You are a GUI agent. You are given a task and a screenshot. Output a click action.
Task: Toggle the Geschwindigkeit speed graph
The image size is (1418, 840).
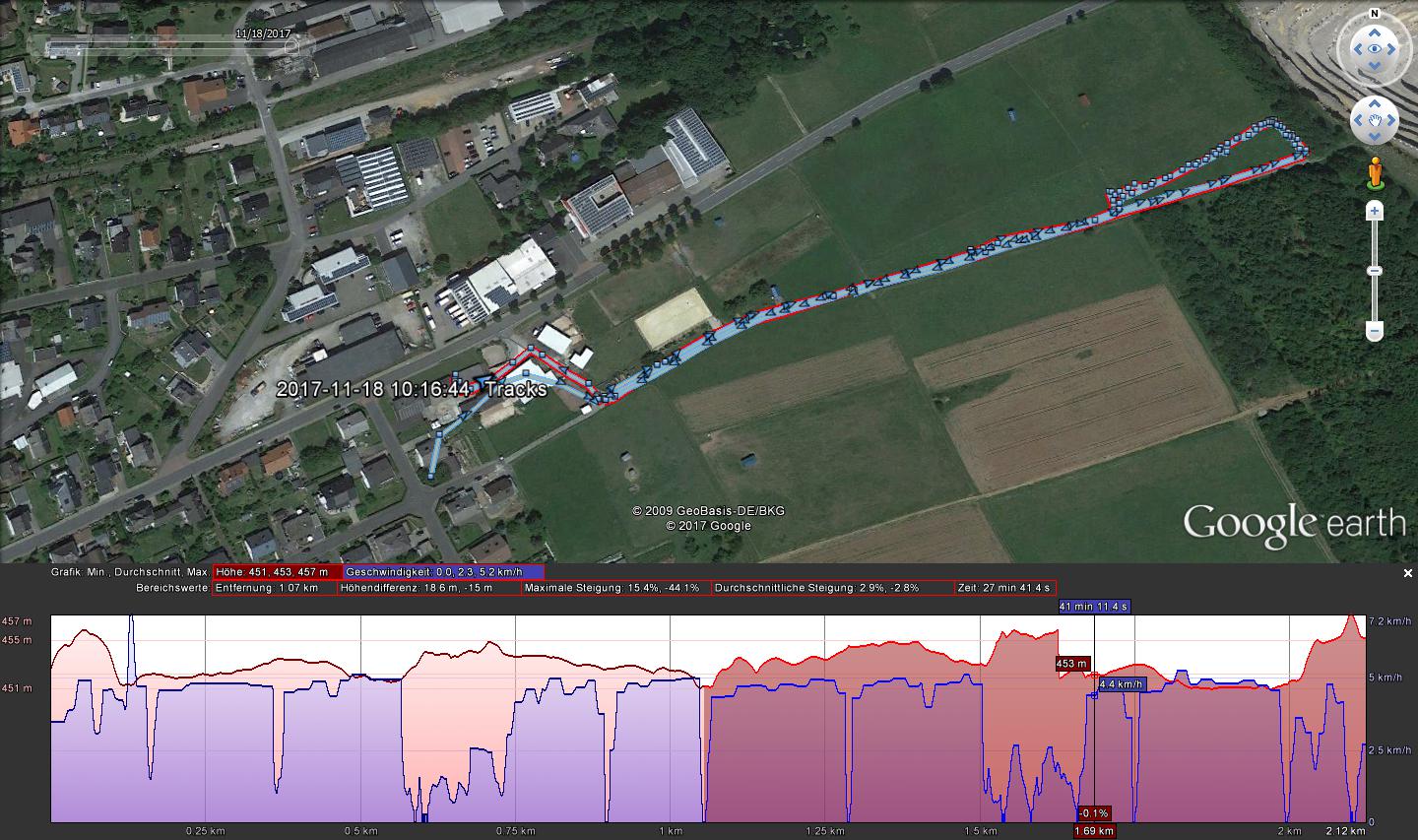pos(443,572)
